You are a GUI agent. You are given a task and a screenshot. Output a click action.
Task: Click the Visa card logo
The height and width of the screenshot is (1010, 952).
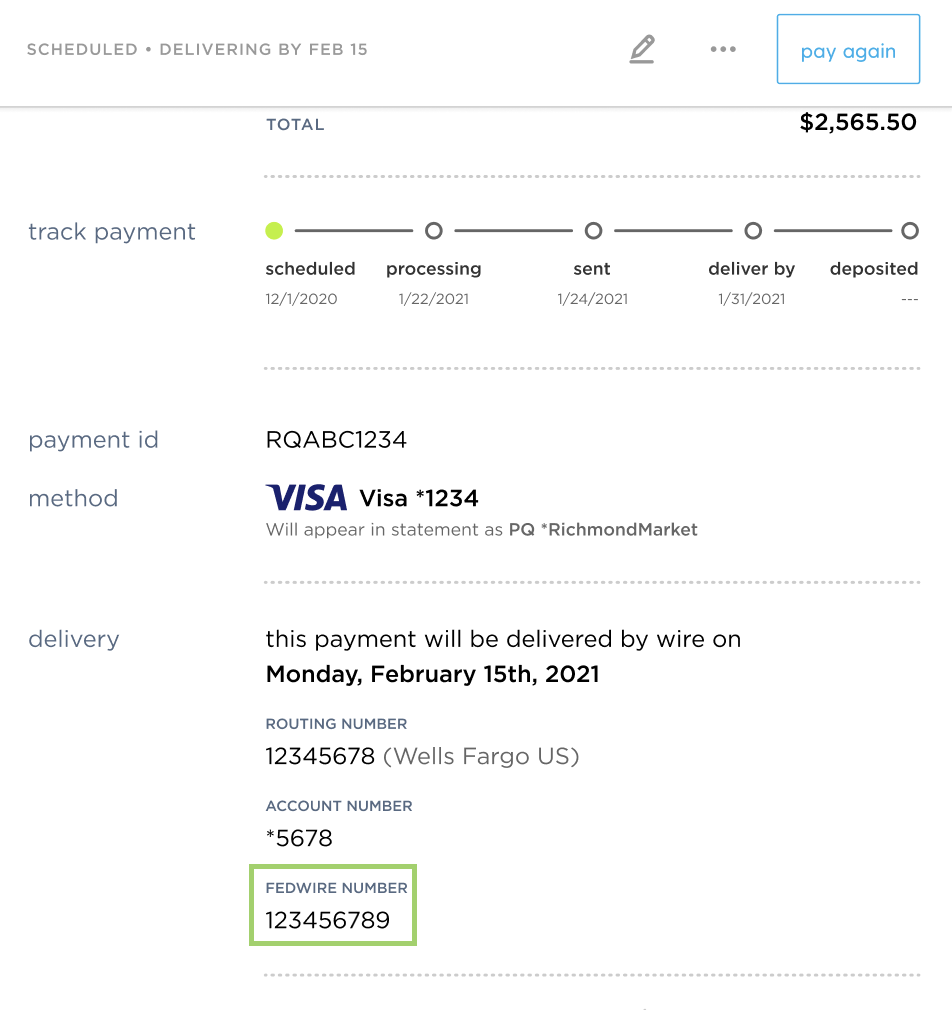click(x=306, y=497)
